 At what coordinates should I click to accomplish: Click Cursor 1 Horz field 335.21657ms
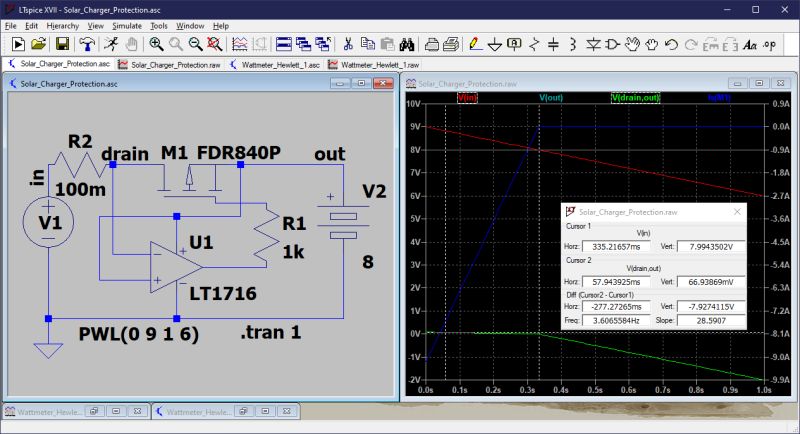(616, 246)
